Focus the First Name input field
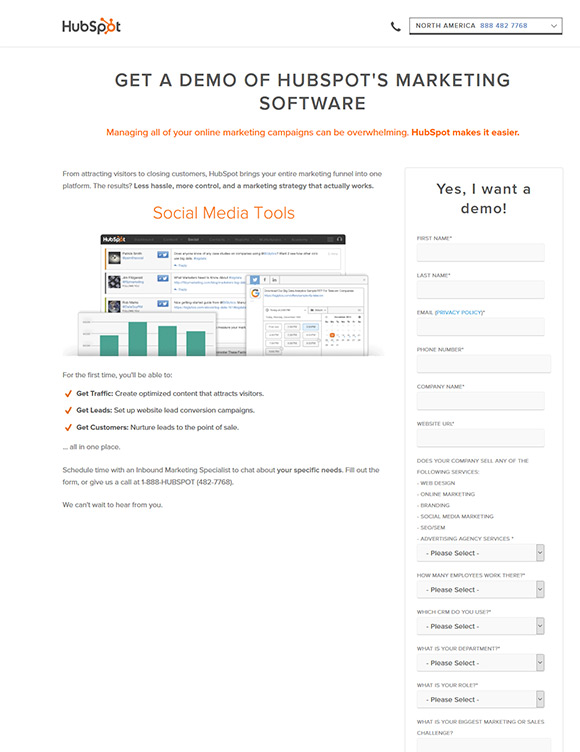Image resolution: width=580 pixels, height=752 pixels. (x=480, y=252)
